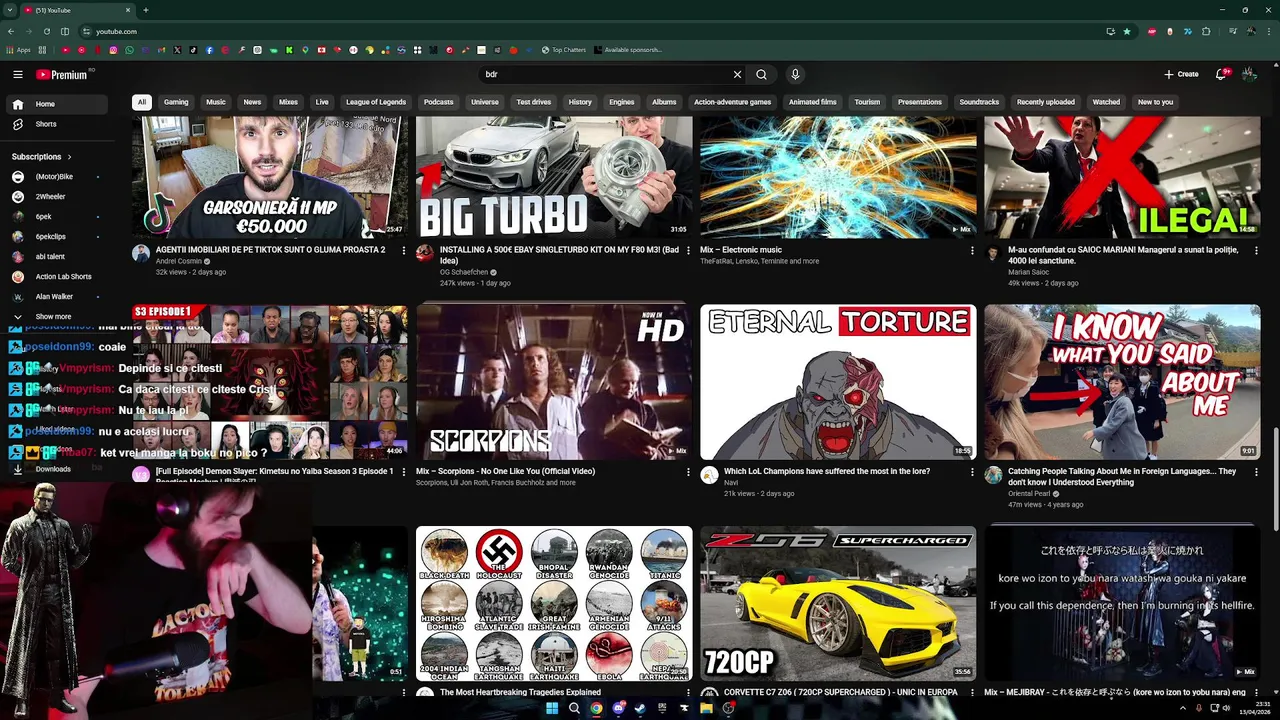1280x720 pixels.
Task: Open more options for Marian Saioc video
Action: (x=1256, y=251)
